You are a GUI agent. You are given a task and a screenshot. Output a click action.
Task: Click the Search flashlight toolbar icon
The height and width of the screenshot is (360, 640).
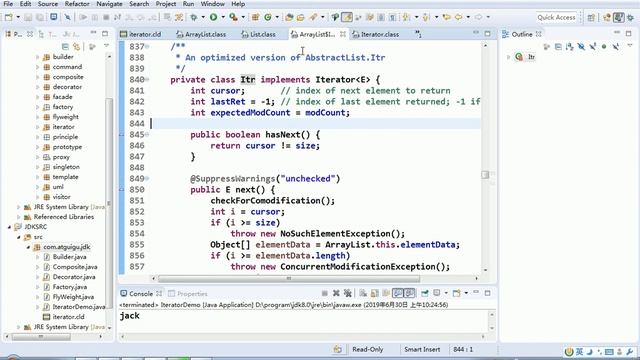[313, 17]
